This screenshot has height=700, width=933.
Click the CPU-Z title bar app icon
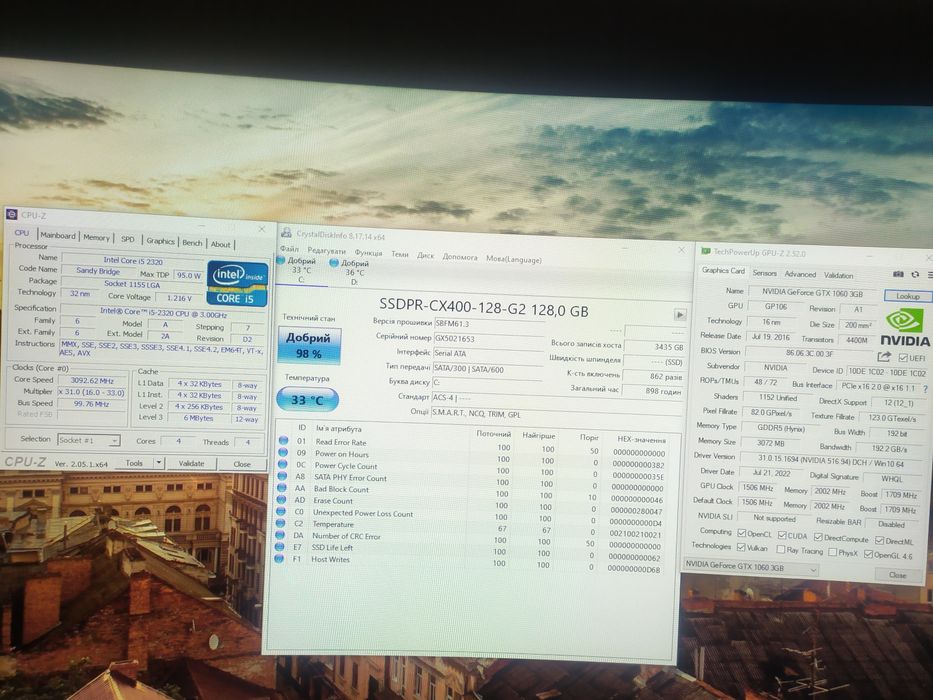pos(11,214)
